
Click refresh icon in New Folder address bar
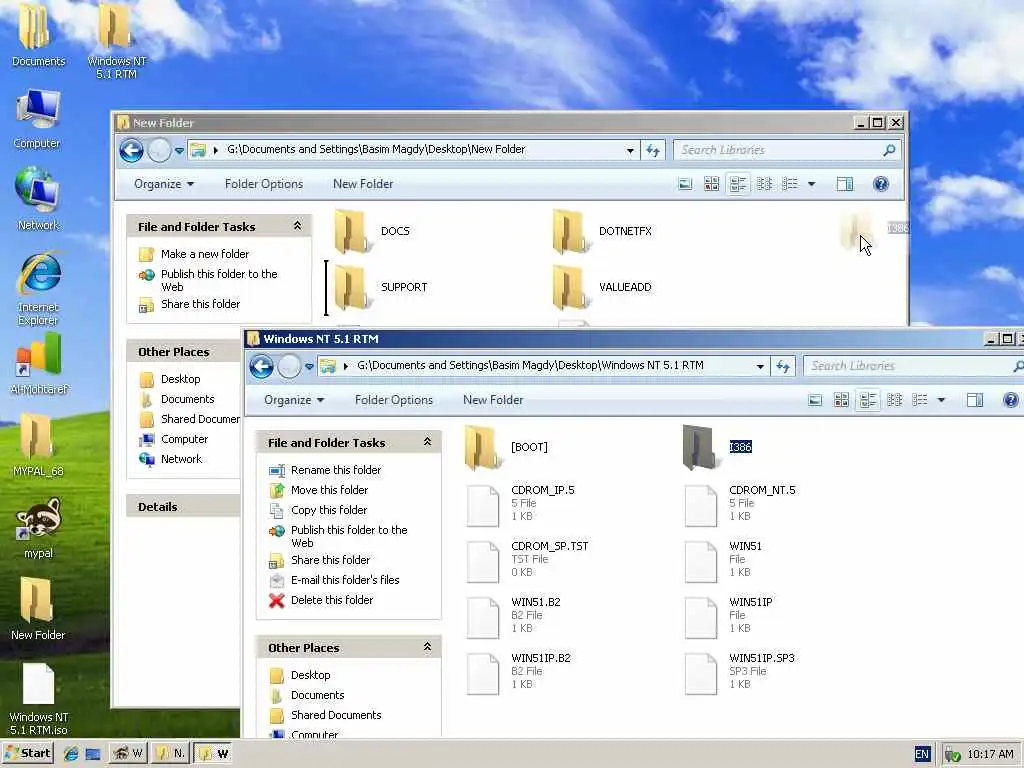[652, 150]
